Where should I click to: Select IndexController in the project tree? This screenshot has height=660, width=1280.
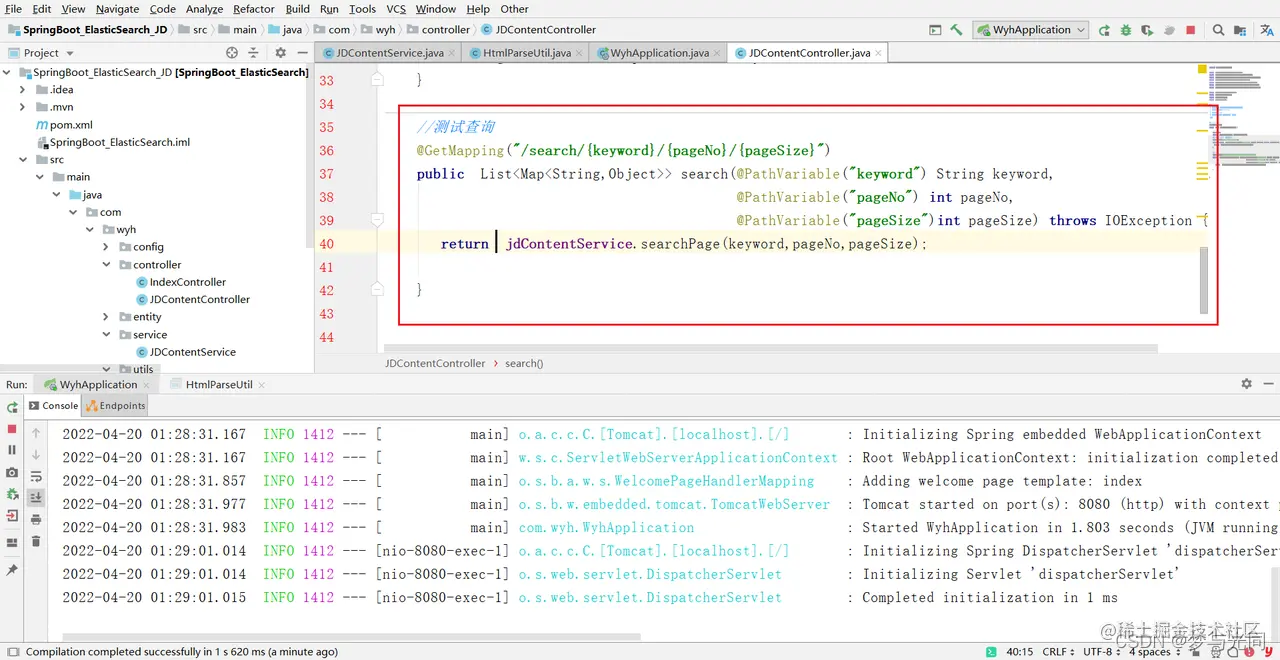[x=180, y=282]
